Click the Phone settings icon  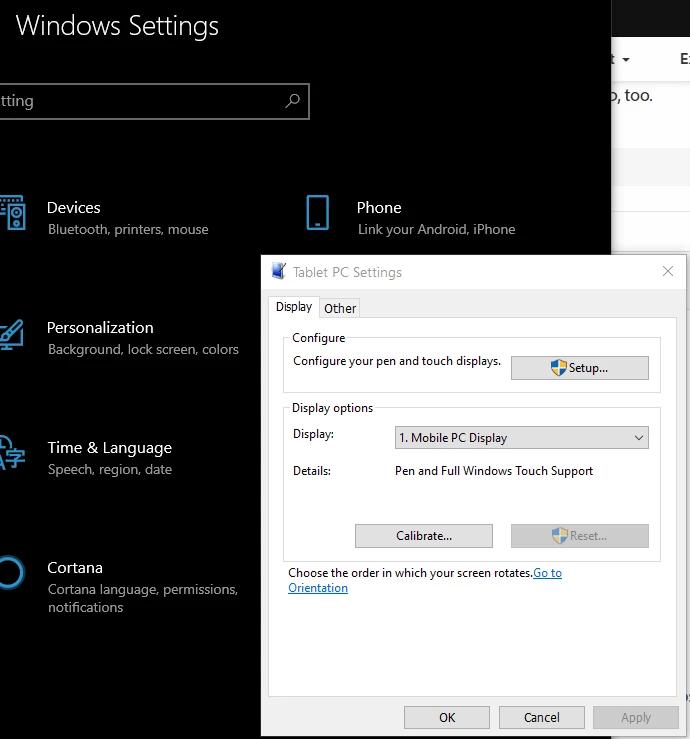click(318, 213)
